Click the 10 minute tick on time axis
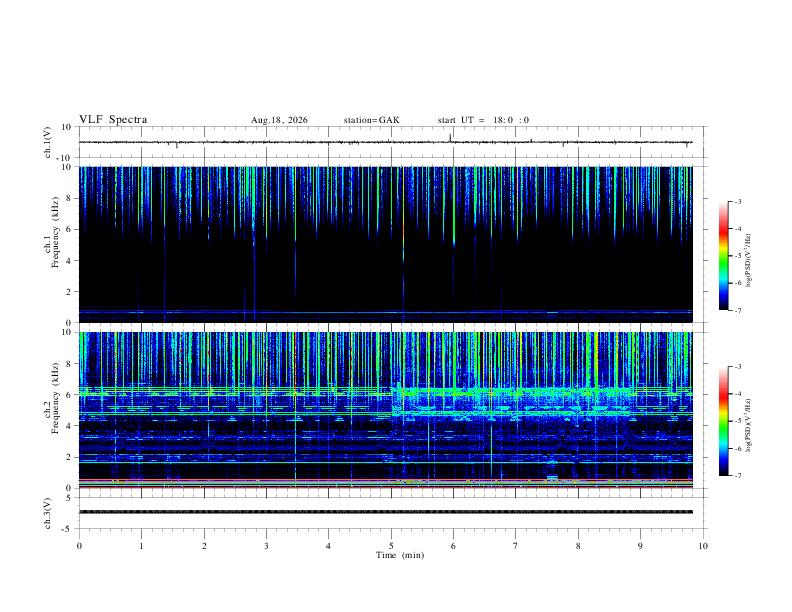 pyautogui.click(x=703, y=546)
